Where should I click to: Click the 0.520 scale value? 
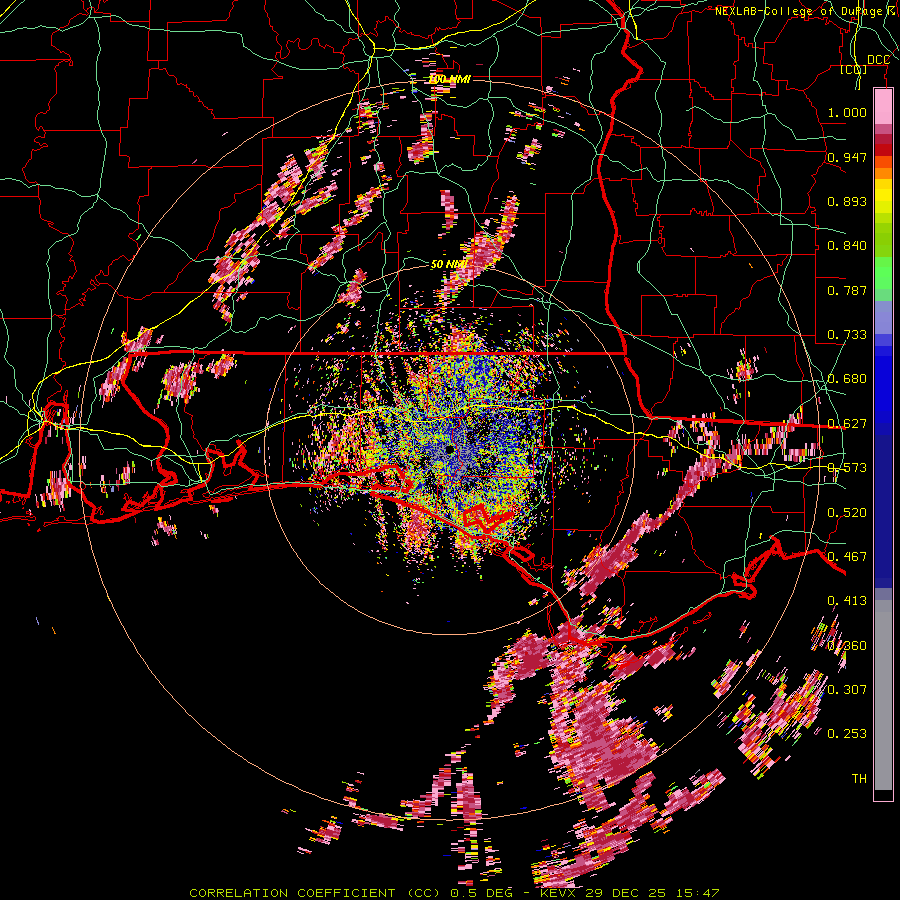coord(847,513)
